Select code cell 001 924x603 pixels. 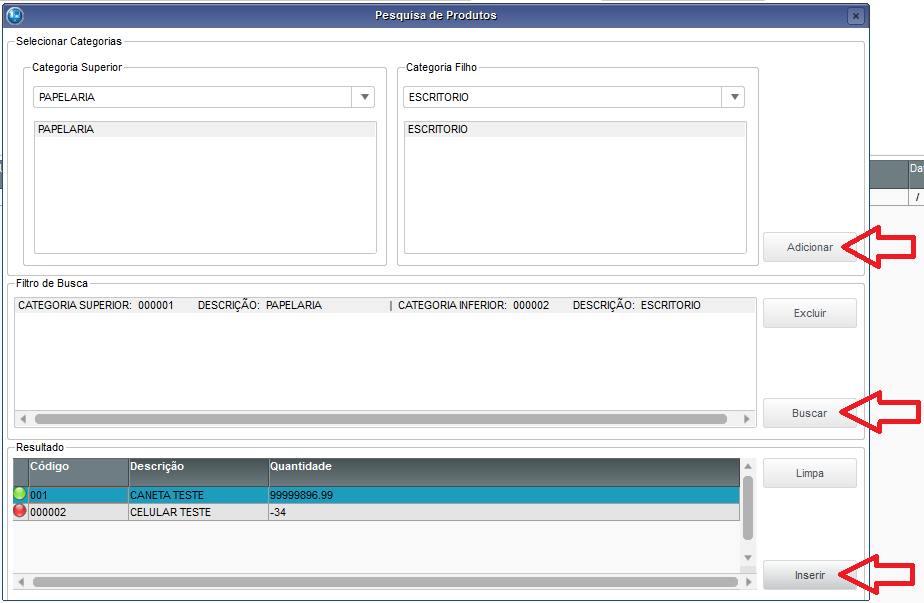click(78, 495)
